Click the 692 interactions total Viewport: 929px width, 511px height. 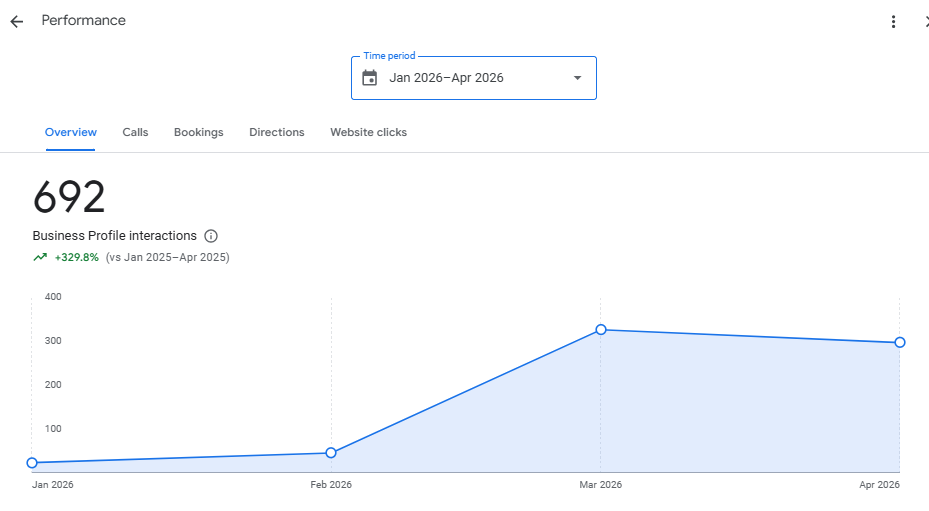(69, 197)
